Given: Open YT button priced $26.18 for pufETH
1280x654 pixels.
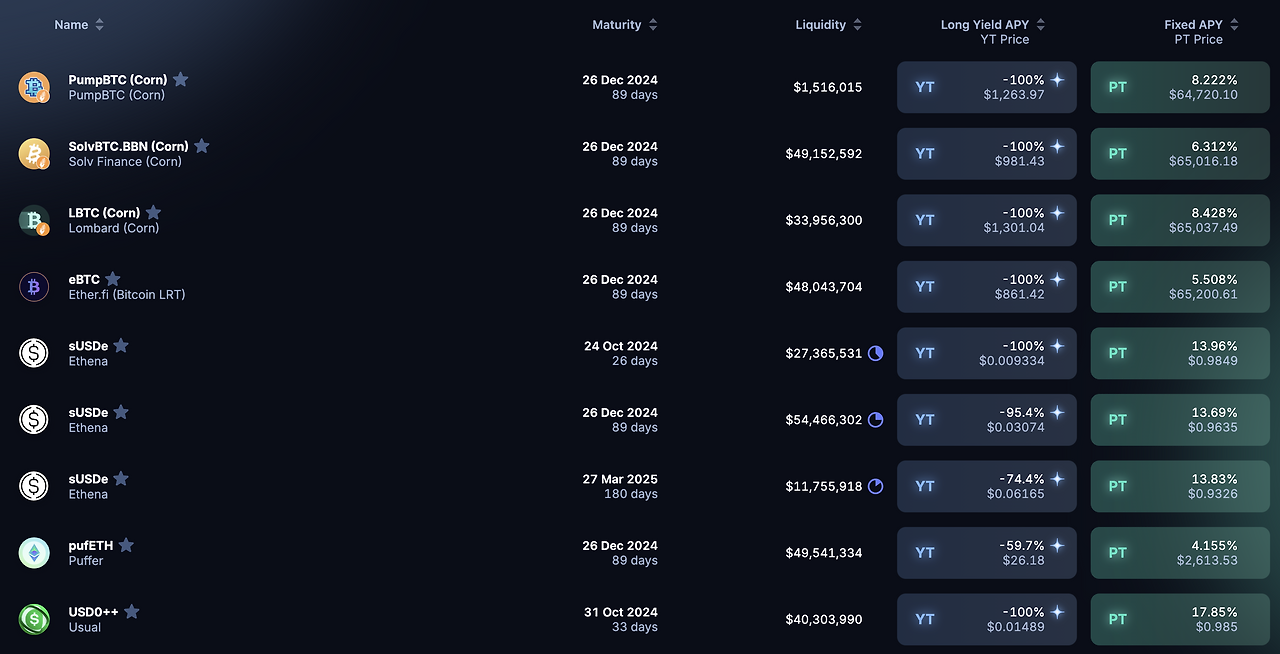Looking at the screenshot, I should [x=987, y=553].
